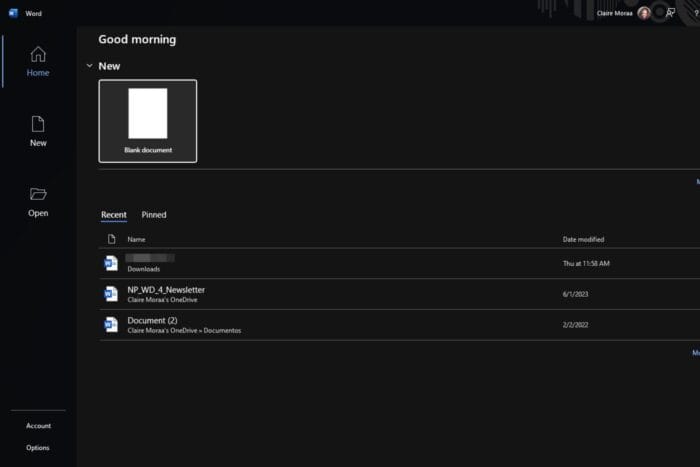The image size is (700, 467).
Task: Click the Help question mark icon
Action: pos(695,13)
